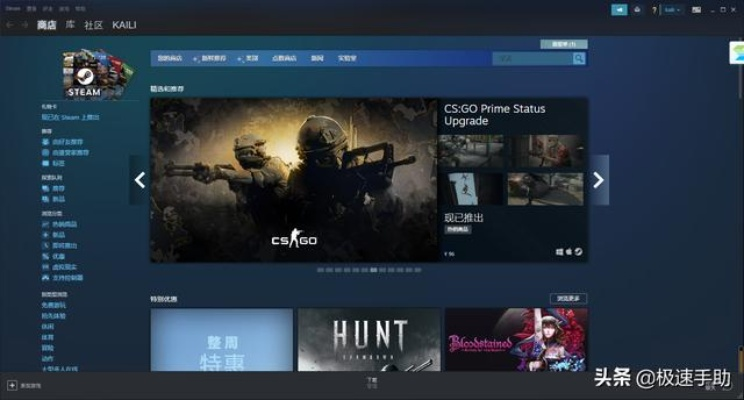Open the 愿望单 wishlist button
The height and width of the screenshot is (400, 744).
coord(564,44)
